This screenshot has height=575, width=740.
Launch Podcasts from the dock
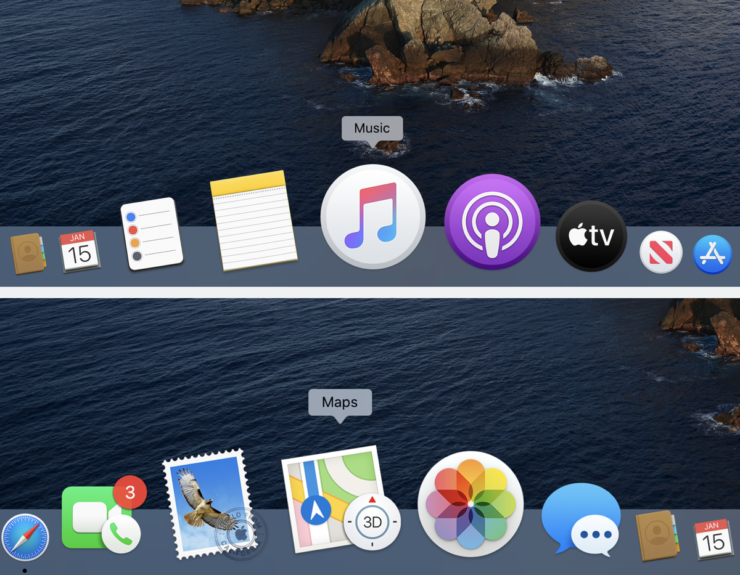tap(492, 221)
